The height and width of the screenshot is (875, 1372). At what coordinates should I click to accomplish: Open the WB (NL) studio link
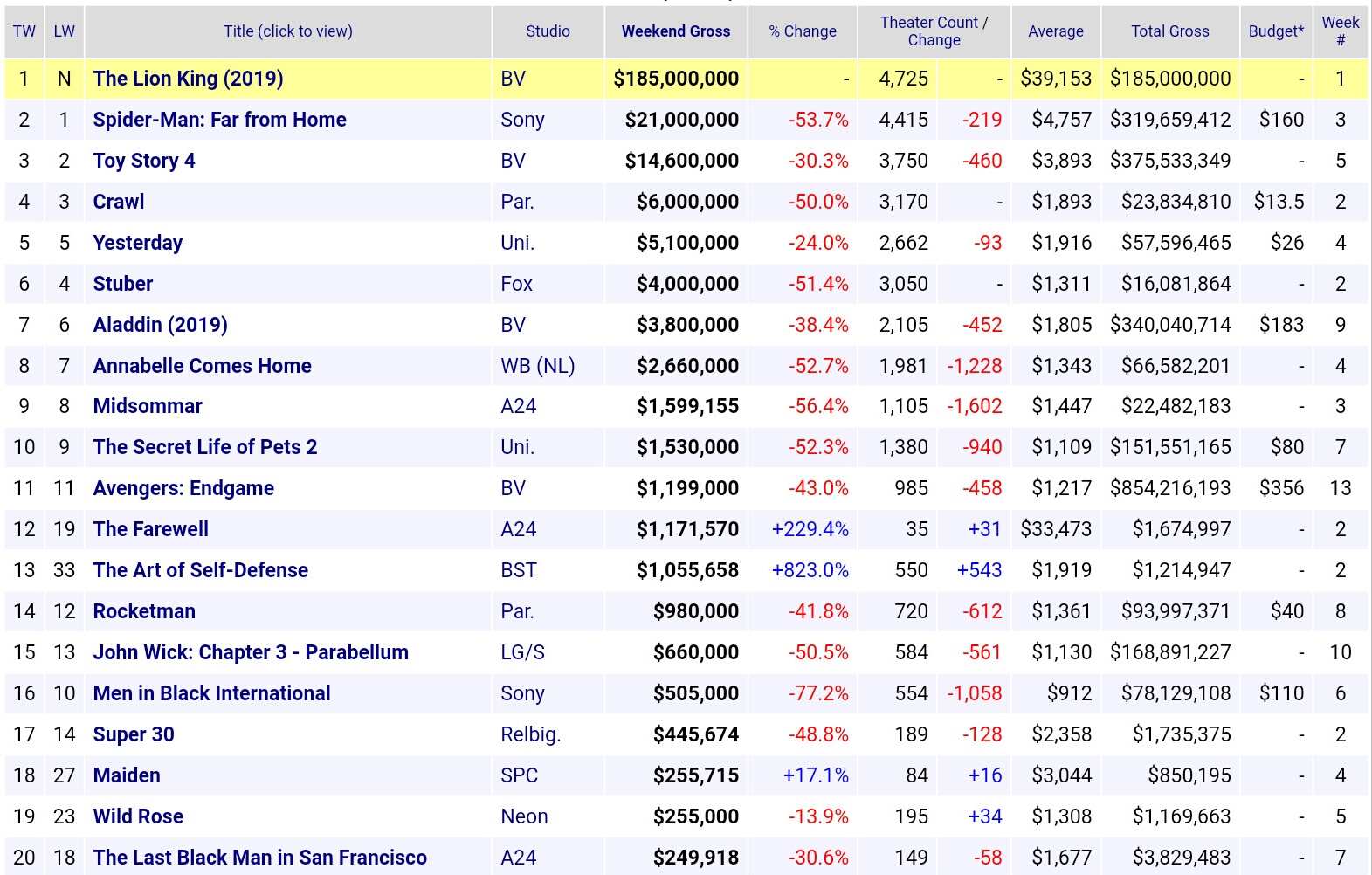pos(538,366)
